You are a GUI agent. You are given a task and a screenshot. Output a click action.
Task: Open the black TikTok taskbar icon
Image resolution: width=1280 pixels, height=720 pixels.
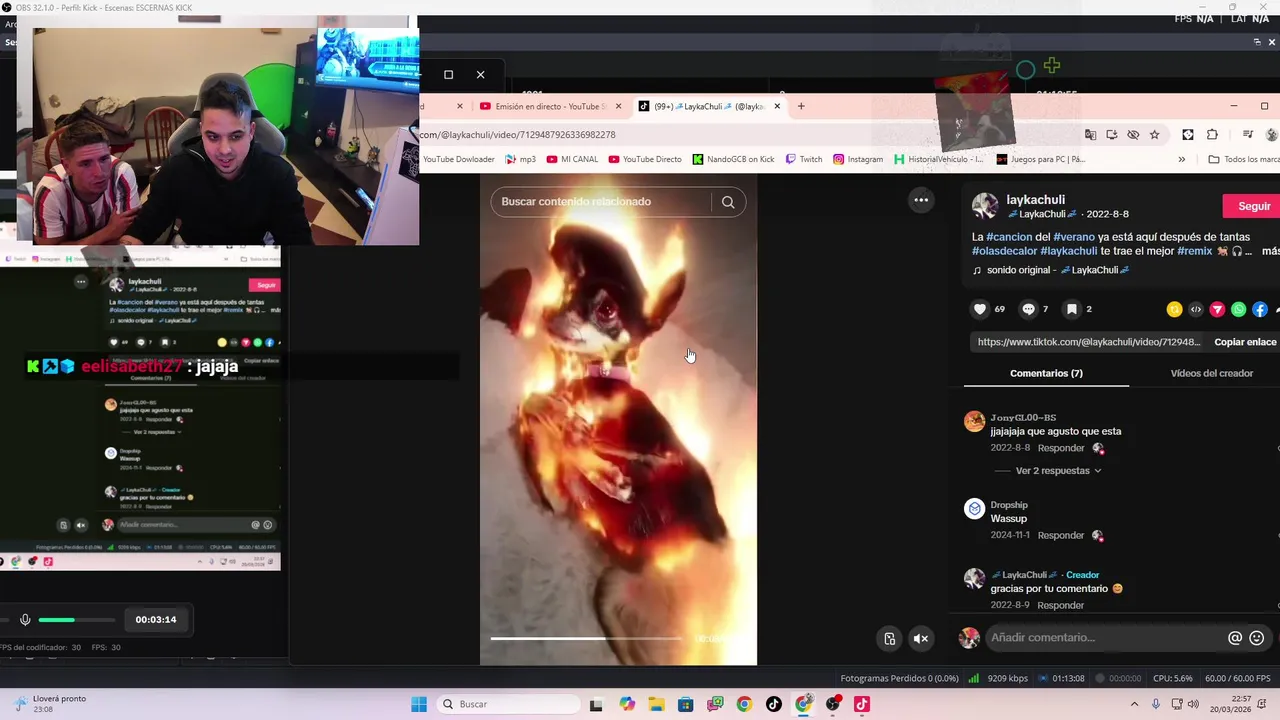click(773, 704)
